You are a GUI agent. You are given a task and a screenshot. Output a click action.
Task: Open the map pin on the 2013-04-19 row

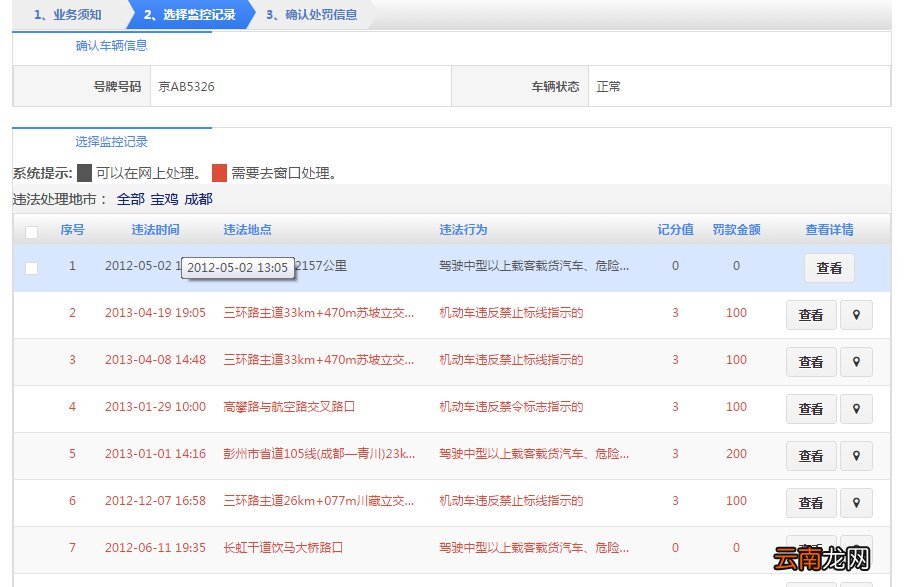856,315
